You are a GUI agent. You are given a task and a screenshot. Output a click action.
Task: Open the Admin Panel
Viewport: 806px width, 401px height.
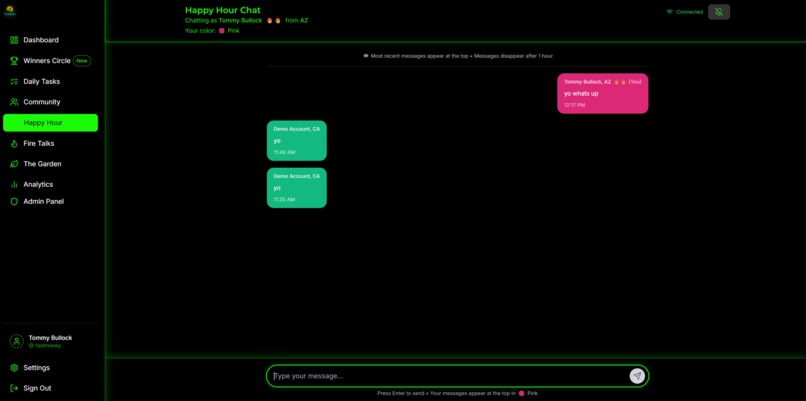click(50, 202)
